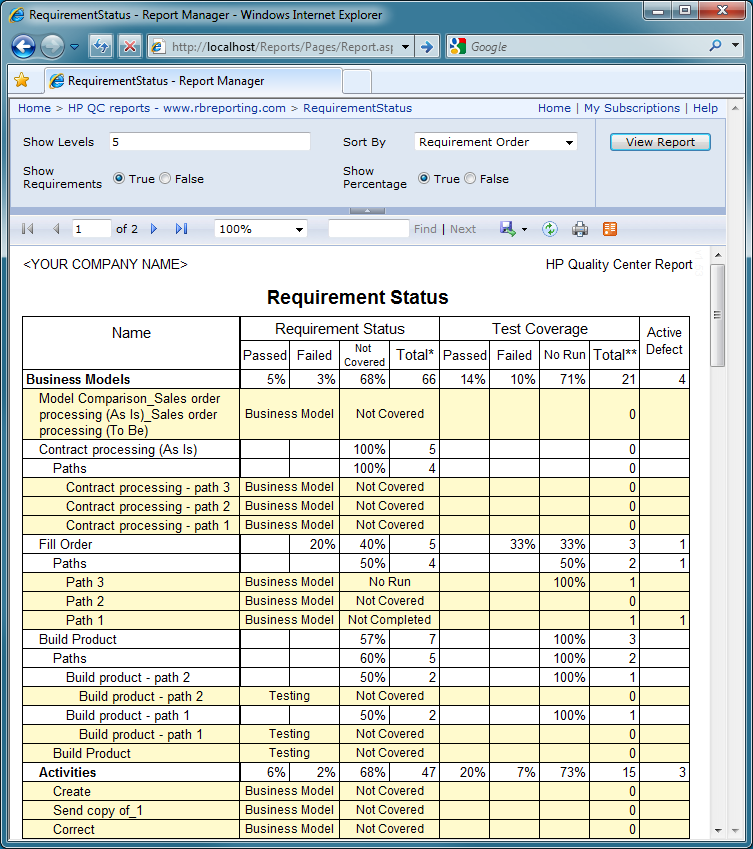
Task: Open recent pages dropdown beside Forward button
Action: point(75,47)
